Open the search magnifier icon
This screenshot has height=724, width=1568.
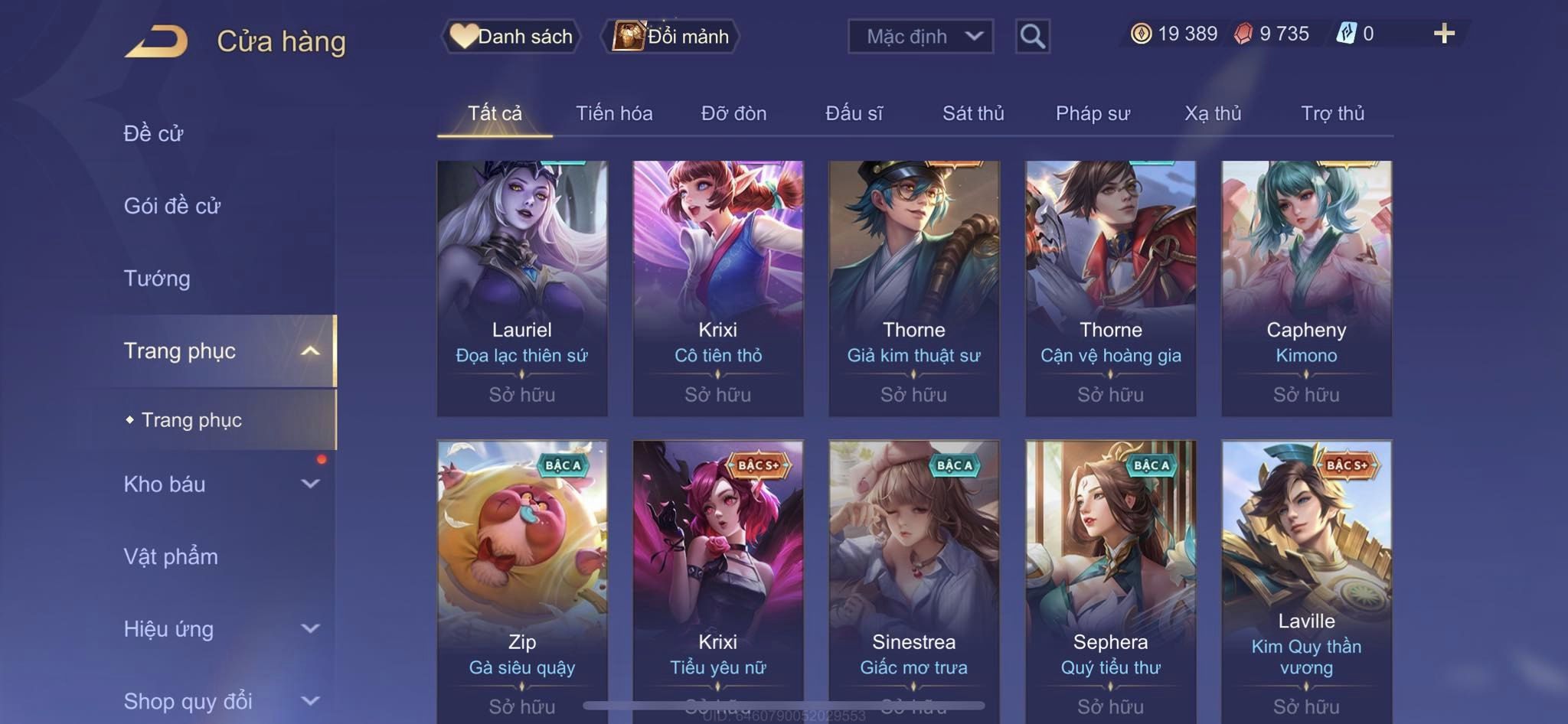click(1032, 36)
